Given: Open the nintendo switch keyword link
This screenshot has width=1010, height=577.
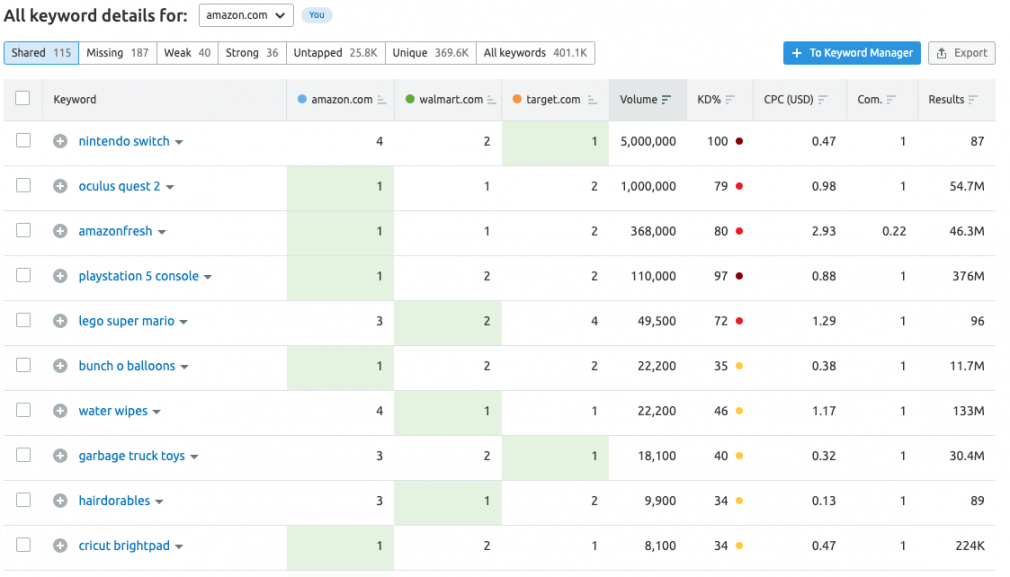Looking at the screenshot, I should (x=124, y=141).
